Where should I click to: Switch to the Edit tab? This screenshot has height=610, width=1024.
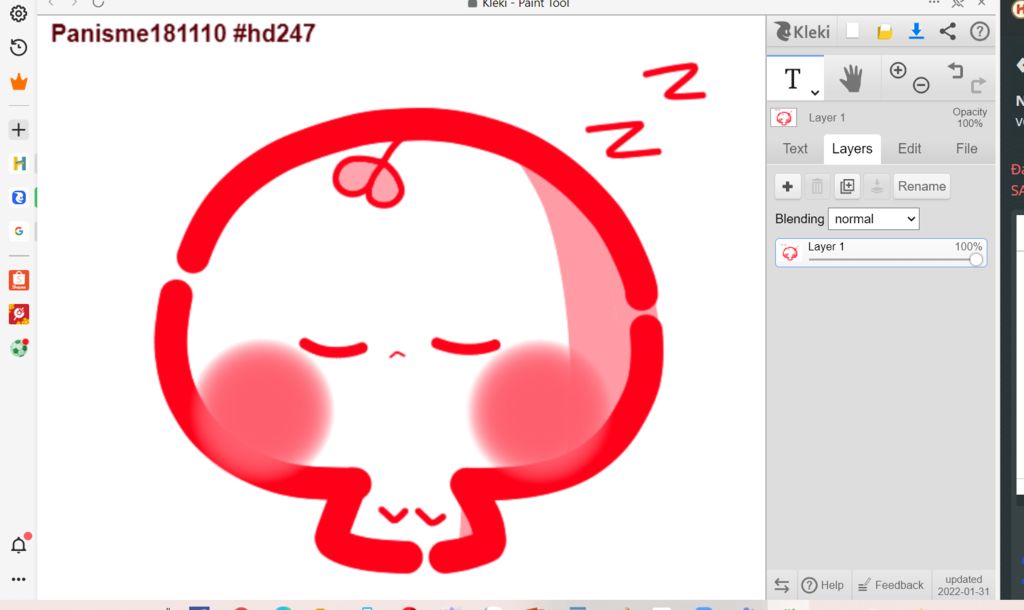tap(909, 148)
